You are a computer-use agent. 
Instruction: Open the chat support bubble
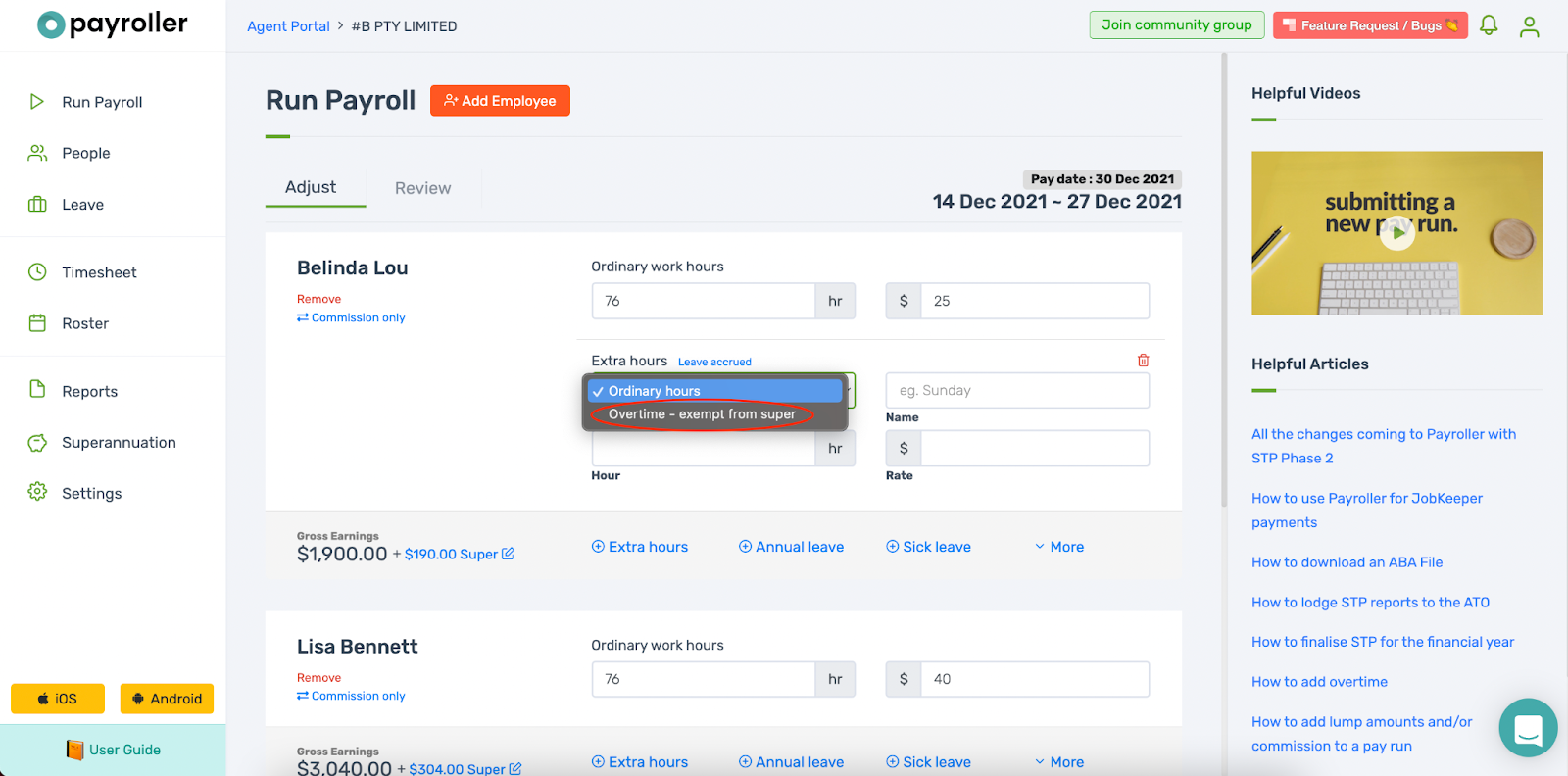pyautogui.click(x=1528, y=728)
